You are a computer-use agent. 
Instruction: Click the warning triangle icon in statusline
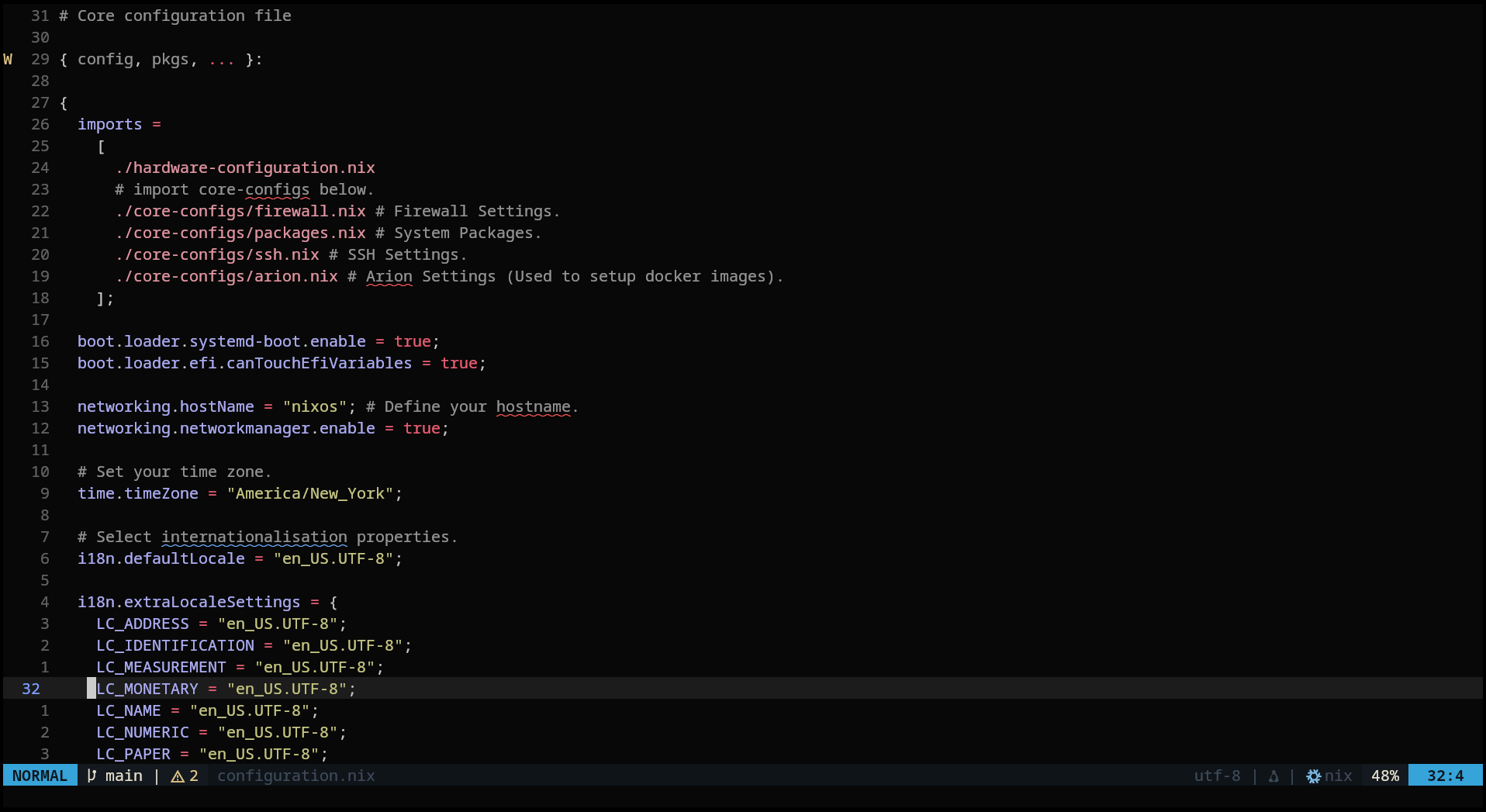tap(178, 776)
